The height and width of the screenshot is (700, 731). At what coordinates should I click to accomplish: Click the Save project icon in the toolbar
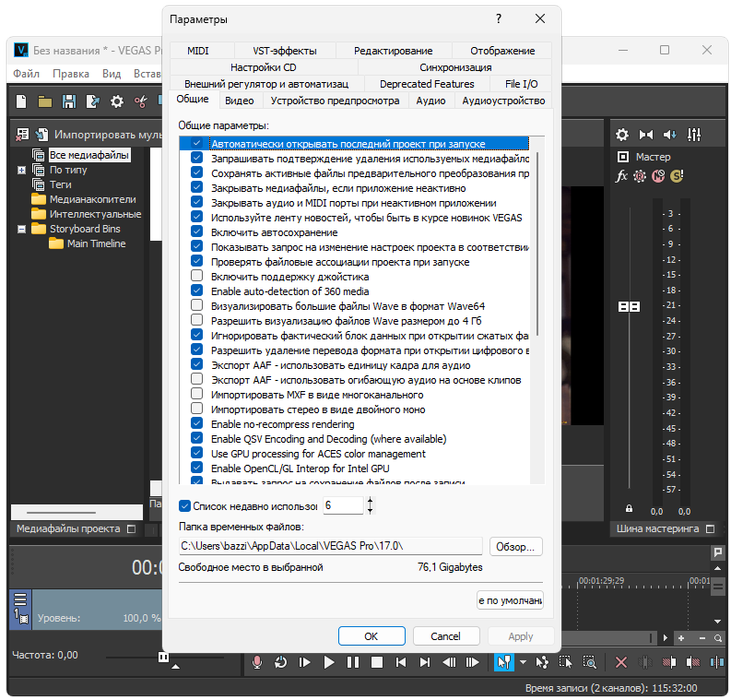coord(69,101)
